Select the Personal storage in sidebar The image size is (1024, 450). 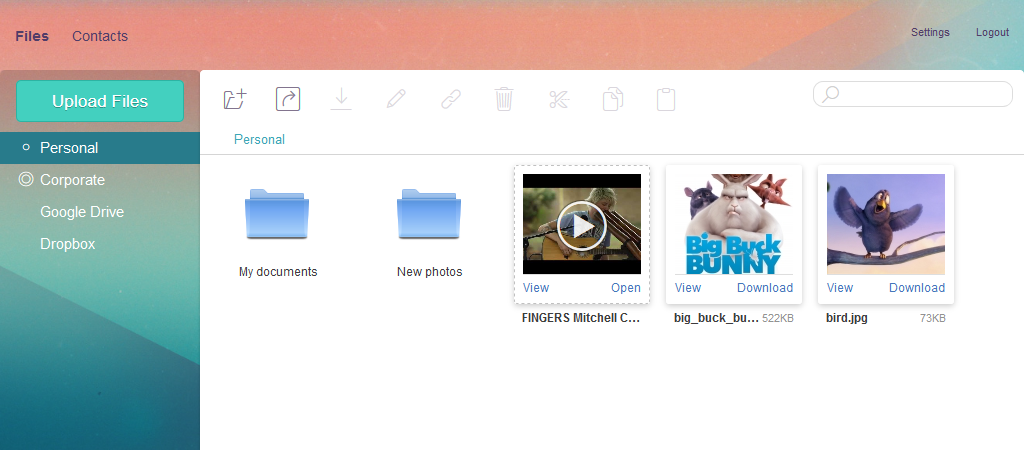[x=69, y=148]
